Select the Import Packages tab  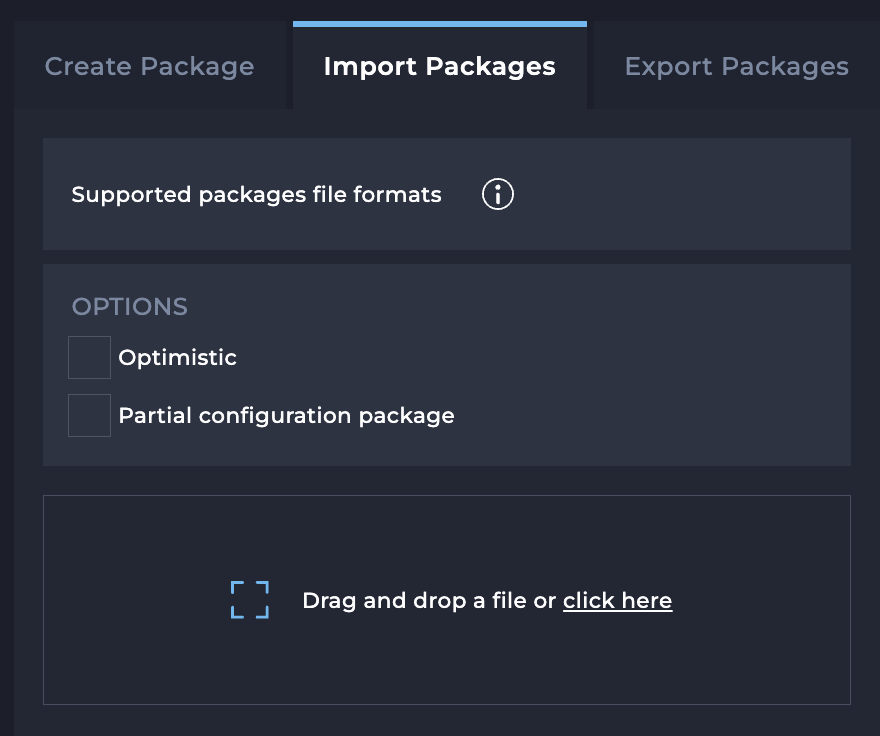tap(439, 66)
